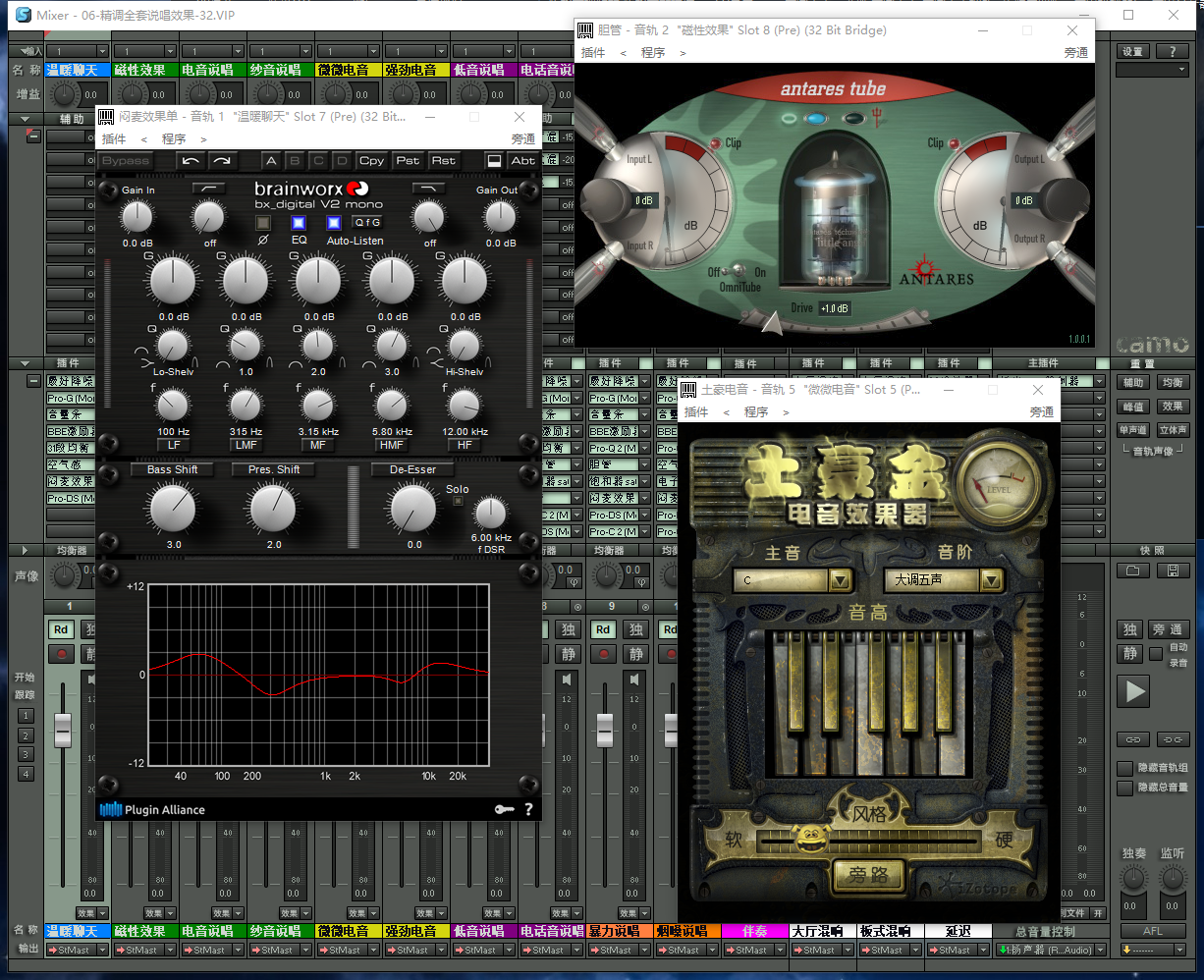The width and height of the screenshot is (1204, 980).
Task: Click the question mark help icon in bx_digital
Action: (x=528, y=809)
